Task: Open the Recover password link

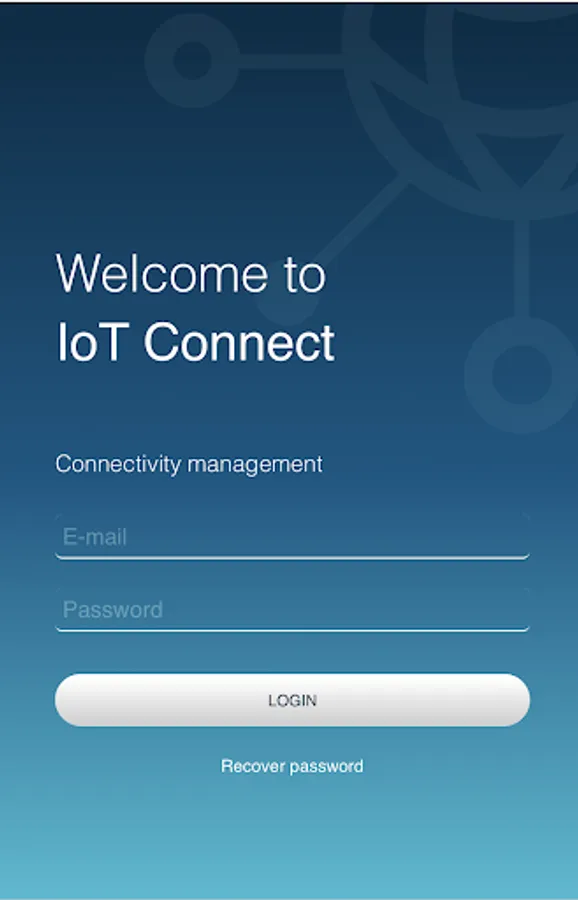Action: (x=292, y=766)
